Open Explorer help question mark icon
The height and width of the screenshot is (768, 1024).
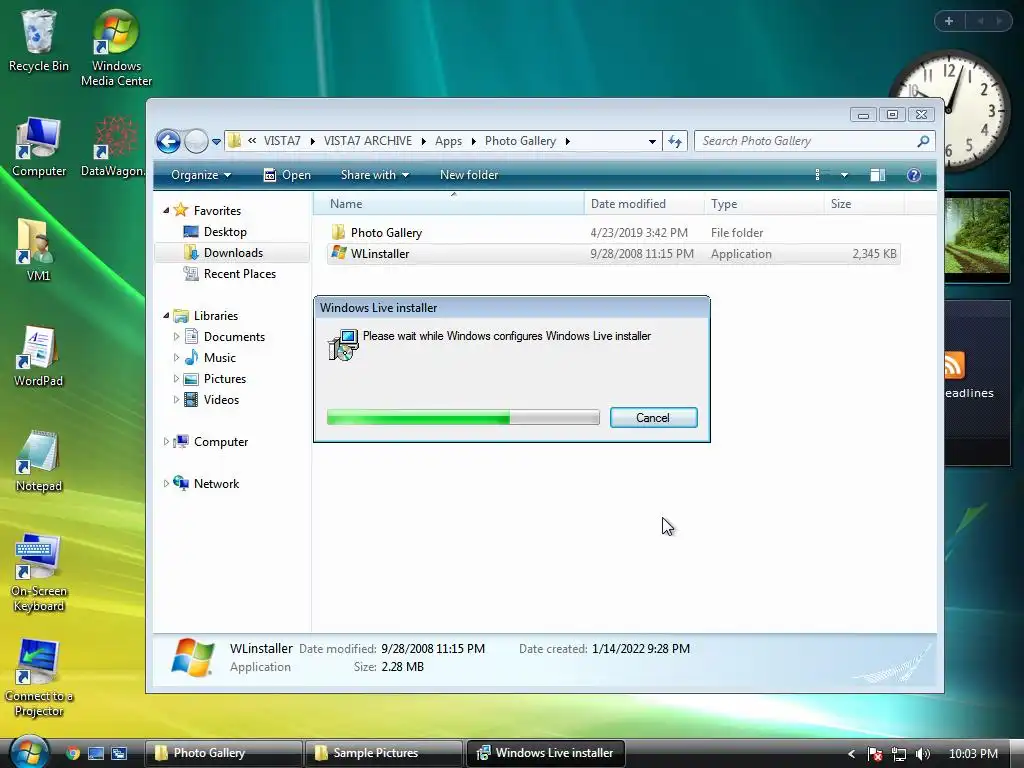(914, 175)
